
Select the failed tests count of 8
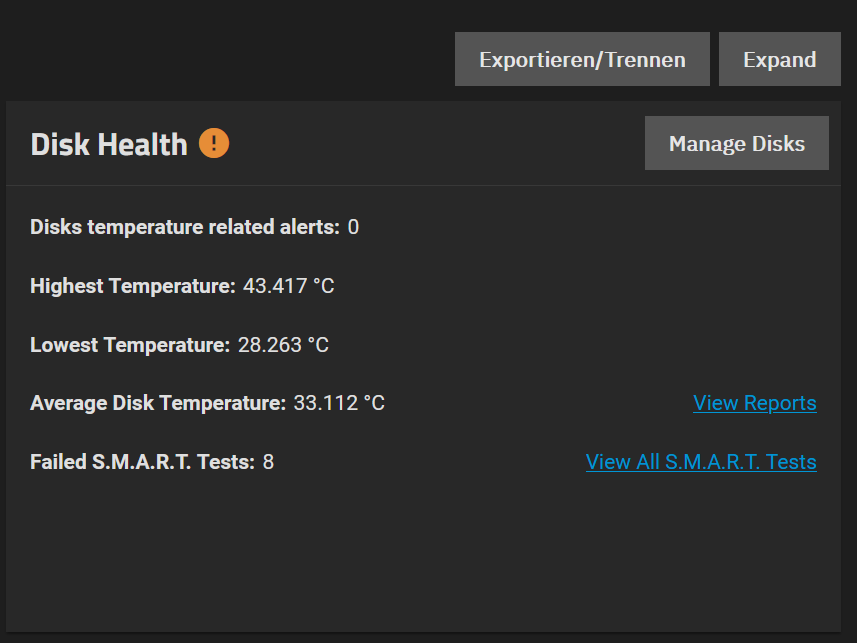click(268, 462)
